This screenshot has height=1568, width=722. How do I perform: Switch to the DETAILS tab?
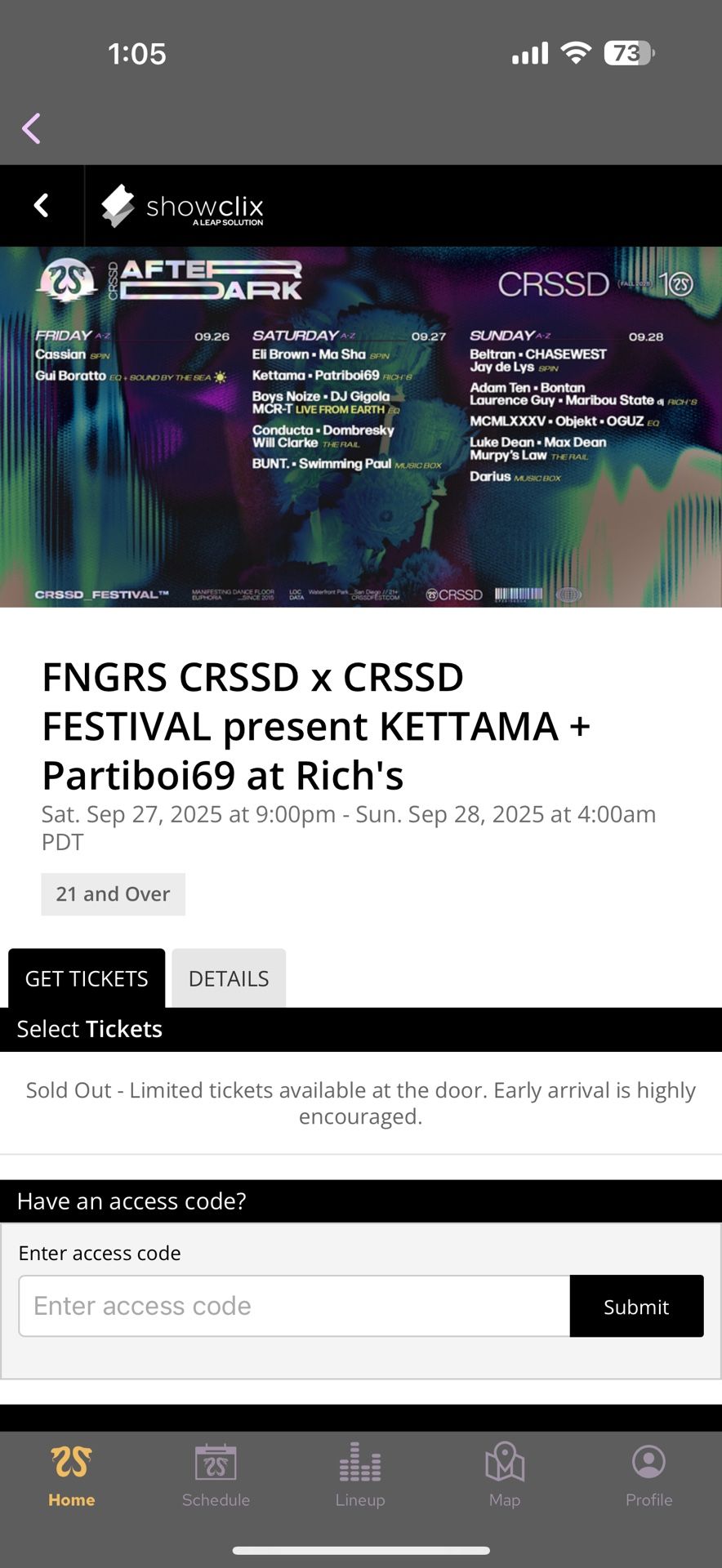[229, 978]
